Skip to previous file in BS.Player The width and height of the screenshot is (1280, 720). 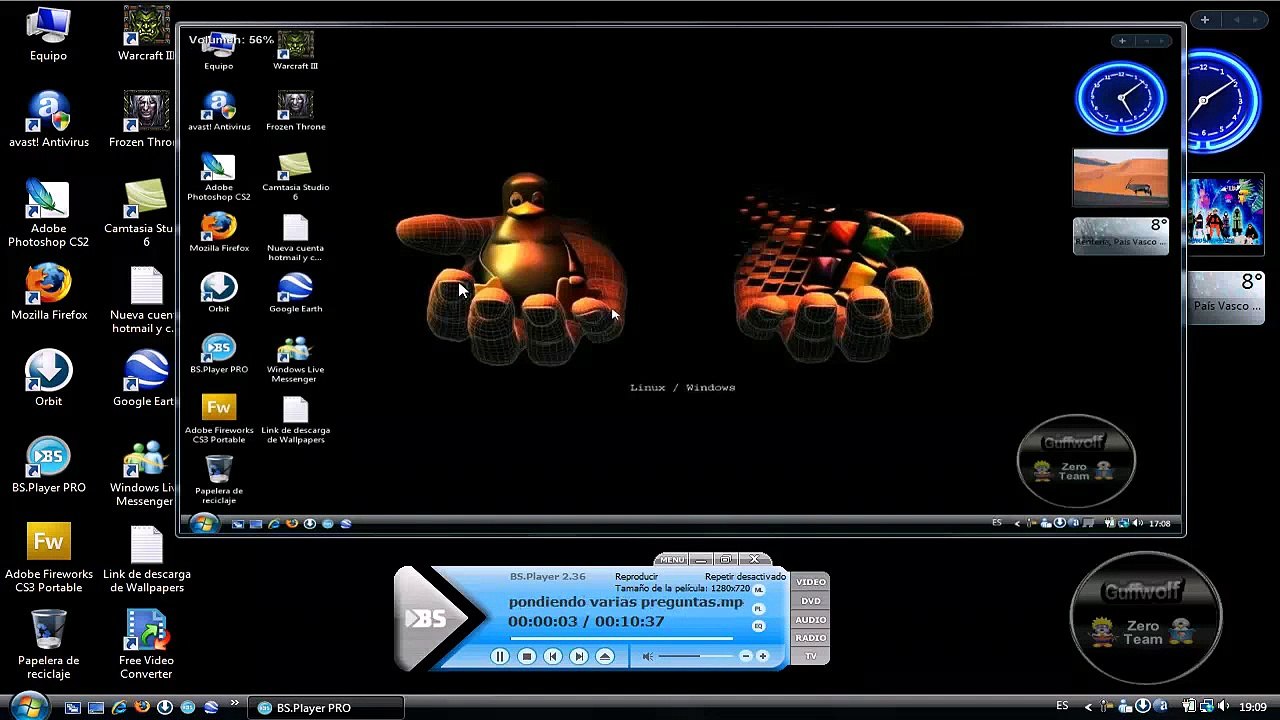[553, 656]
